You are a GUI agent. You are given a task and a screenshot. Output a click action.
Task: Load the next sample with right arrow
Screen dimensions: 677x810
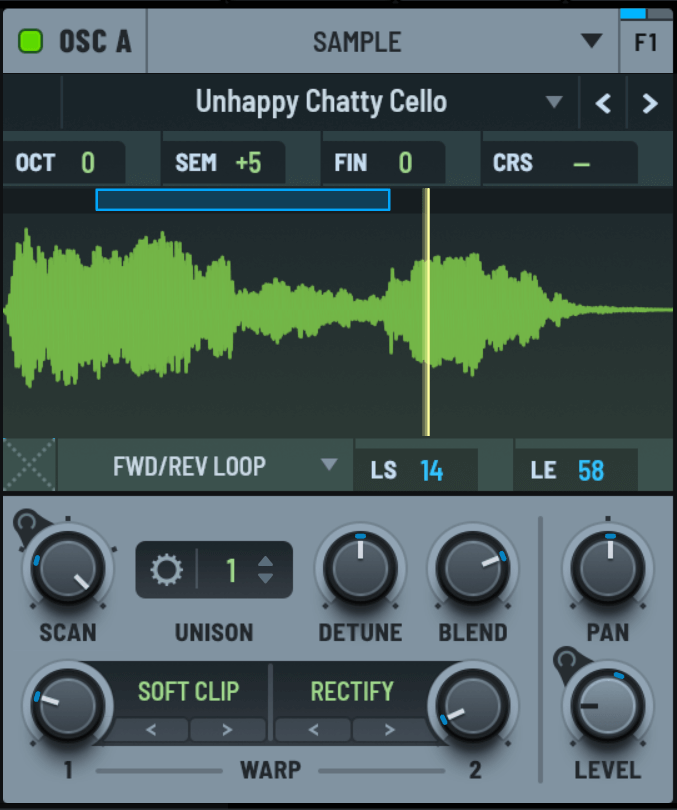(x=650, y=103)
